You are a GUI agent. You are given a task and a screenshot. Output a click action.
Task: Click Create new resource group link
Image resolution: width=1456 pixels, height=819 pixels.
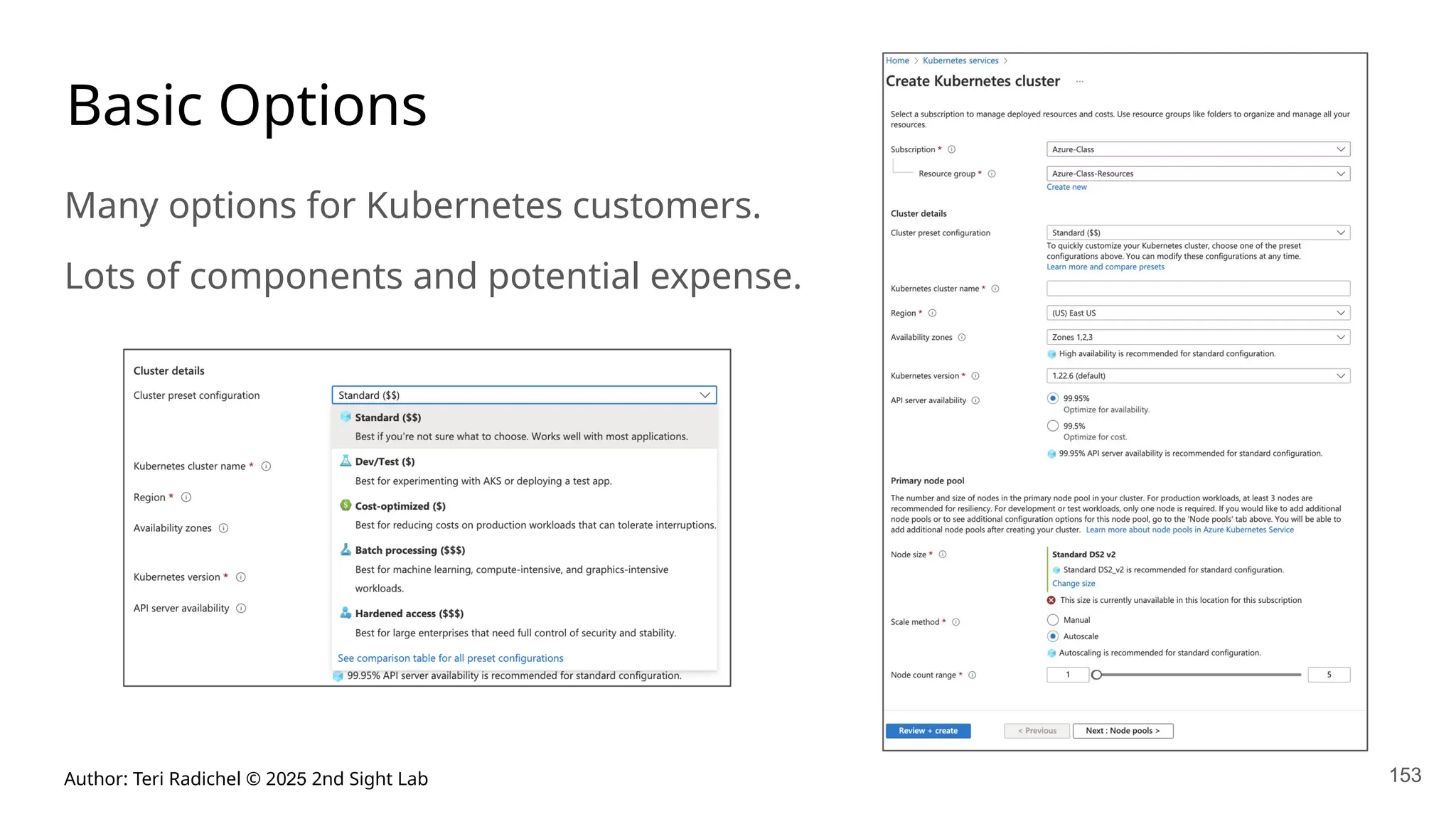1066,187
